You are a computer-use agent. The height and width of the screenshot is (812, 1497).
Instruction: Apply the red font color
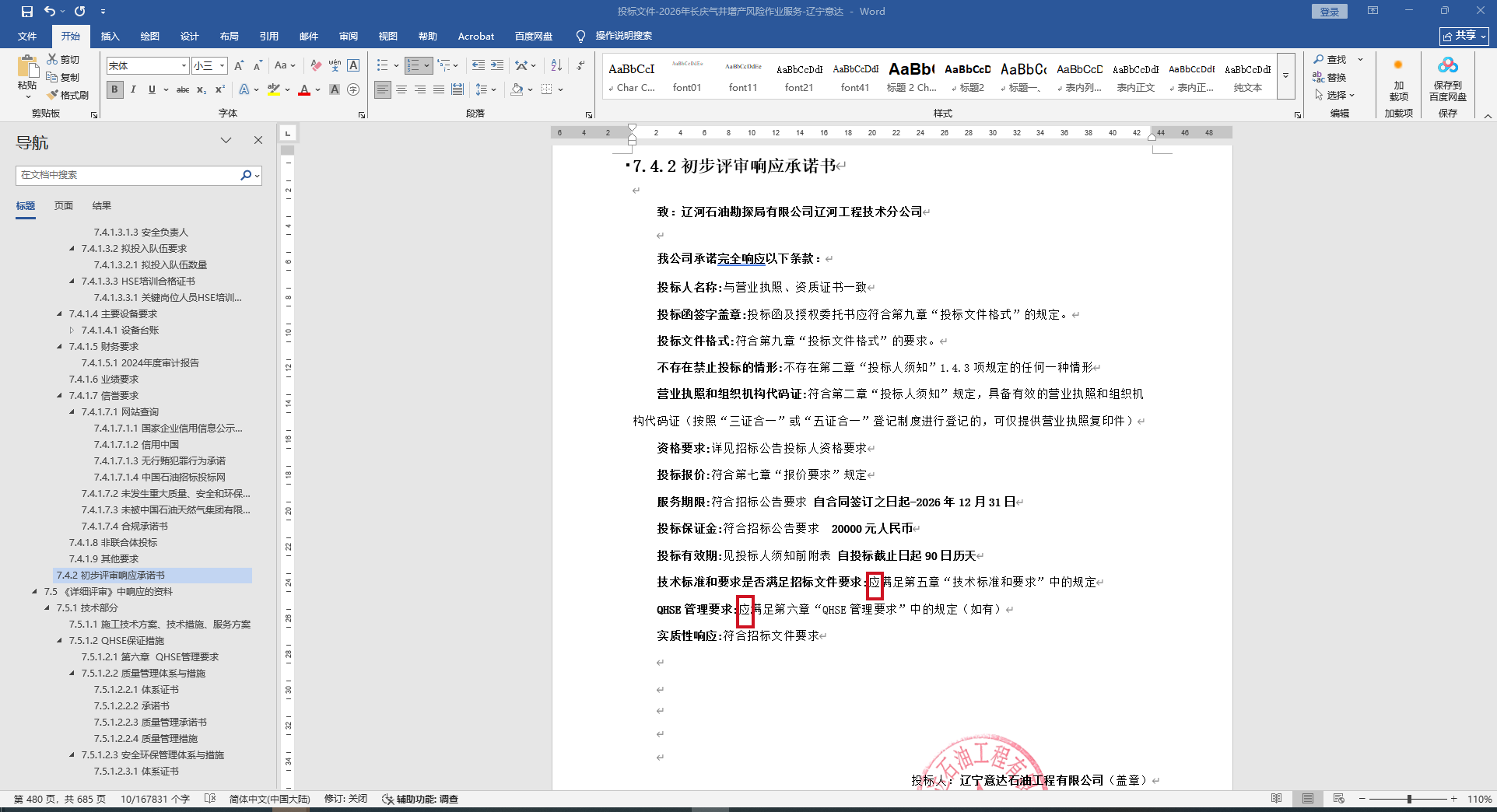pyautogui.click(x=304, y=90)
